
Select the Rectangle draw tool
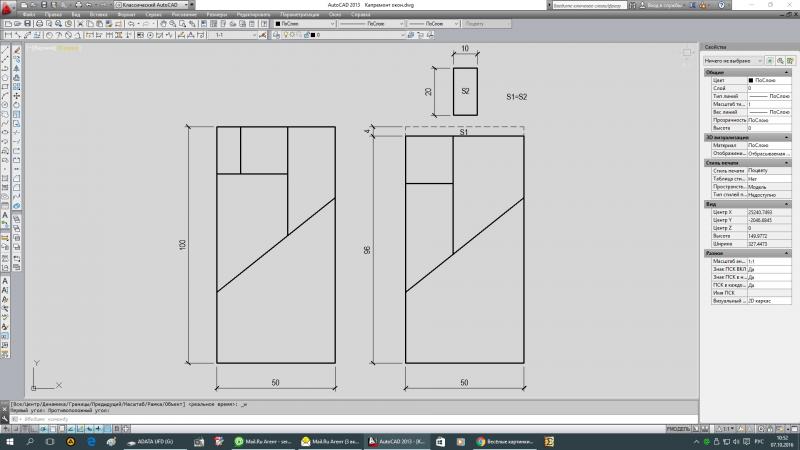click(5, 87)
